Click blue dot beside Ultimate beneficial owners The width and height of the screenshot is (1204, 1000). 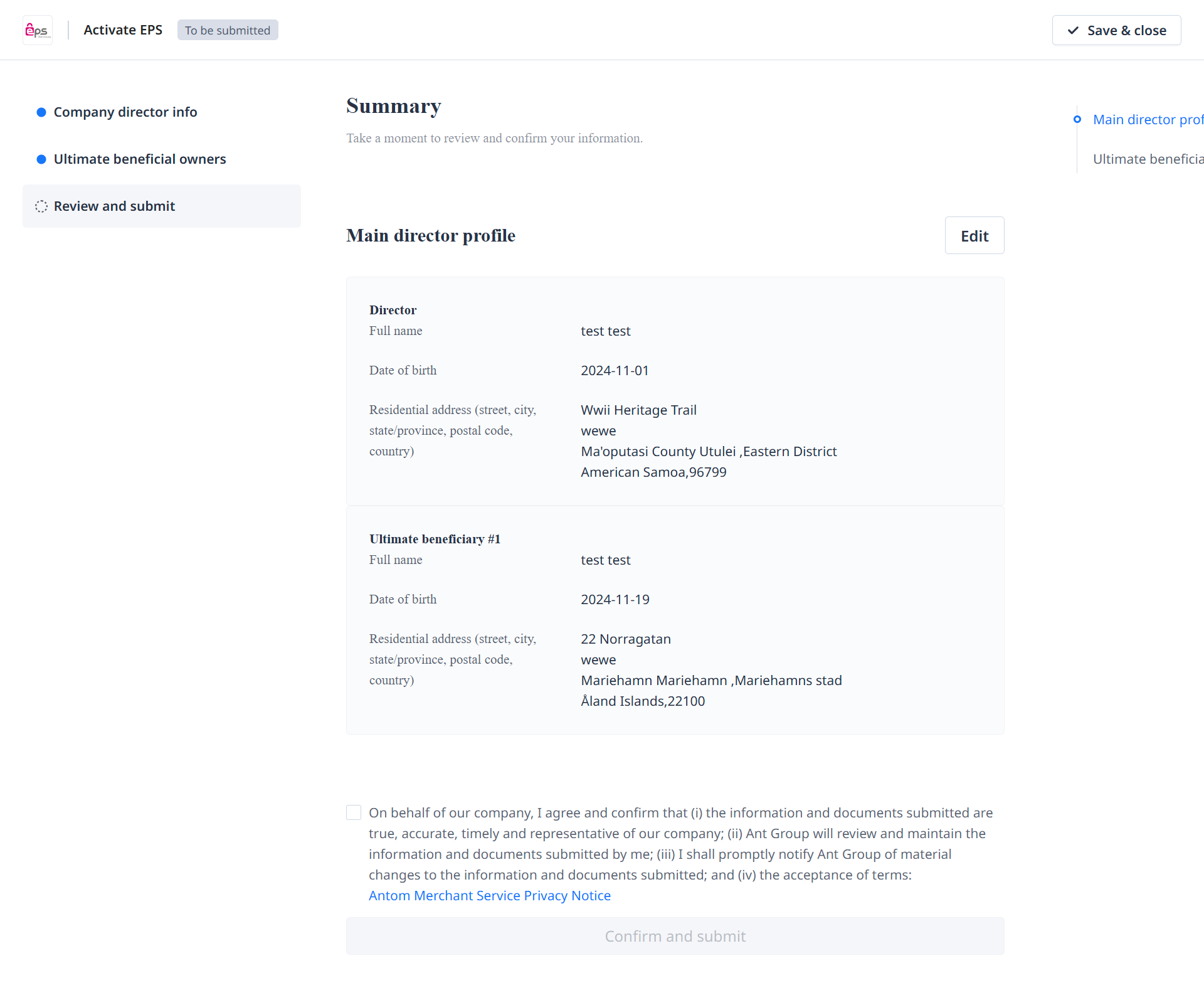(41, 159)
